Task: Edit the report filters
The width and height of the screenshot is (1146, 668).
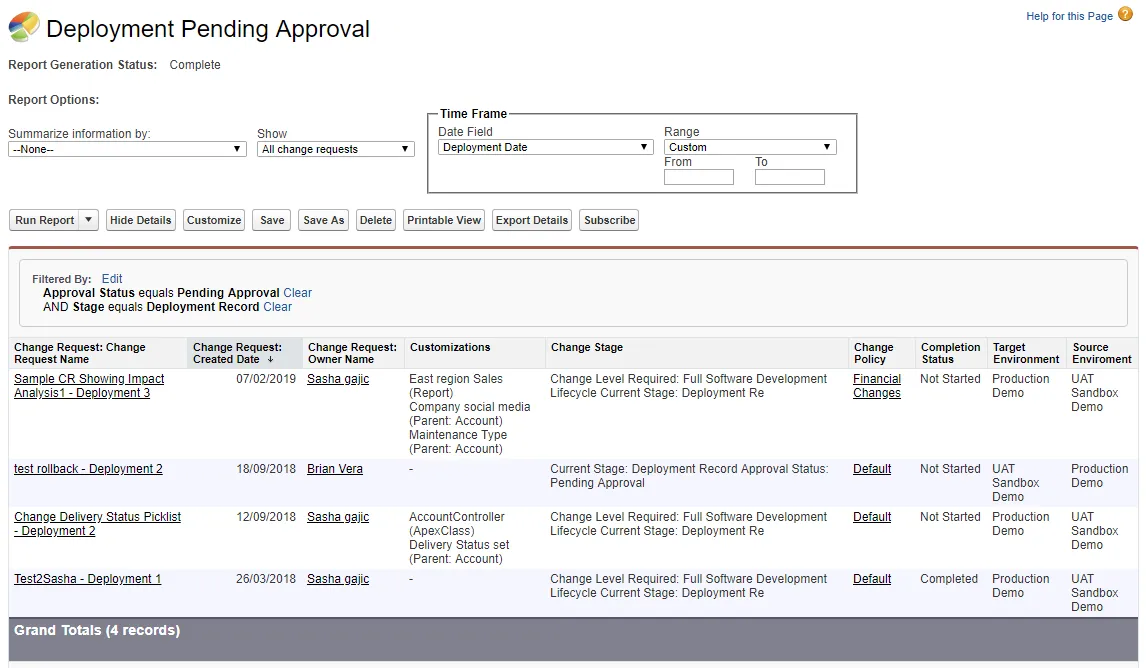Action: click(x=112, y=278)
